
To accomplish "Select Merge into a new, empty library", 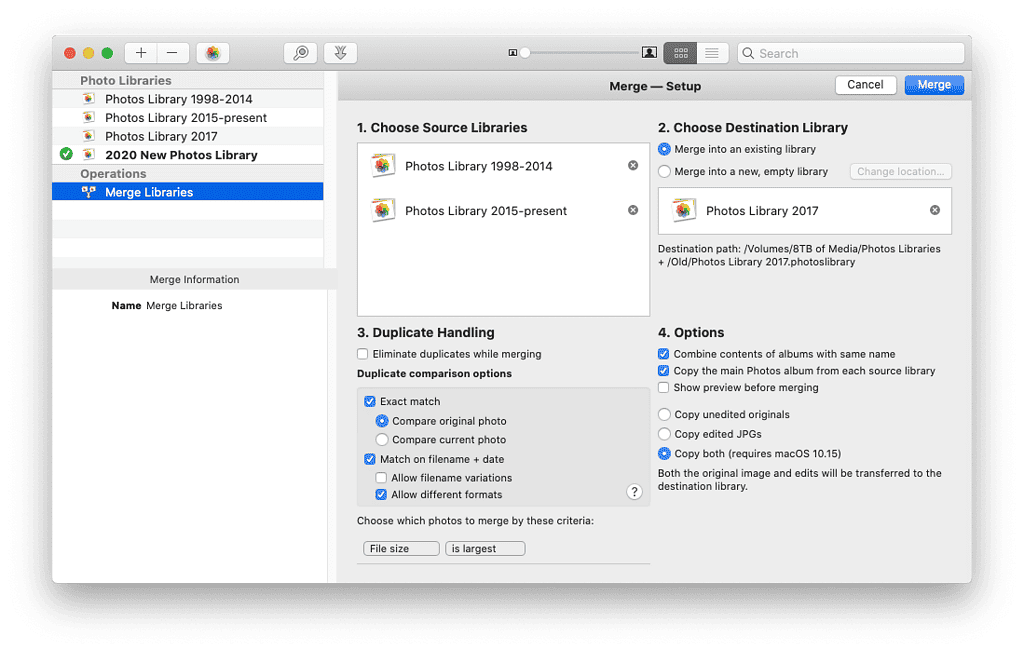I will point(664,171).
